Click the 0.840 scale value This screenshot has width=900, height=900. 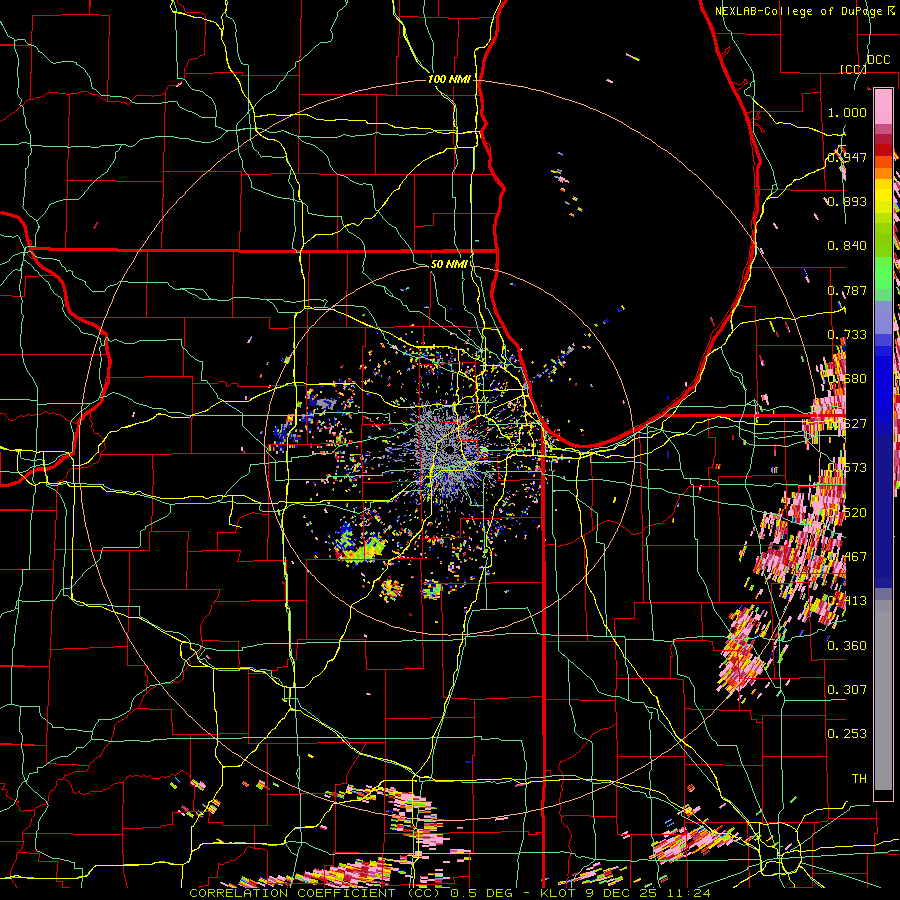pyautogui.click(x=847, y=246)
